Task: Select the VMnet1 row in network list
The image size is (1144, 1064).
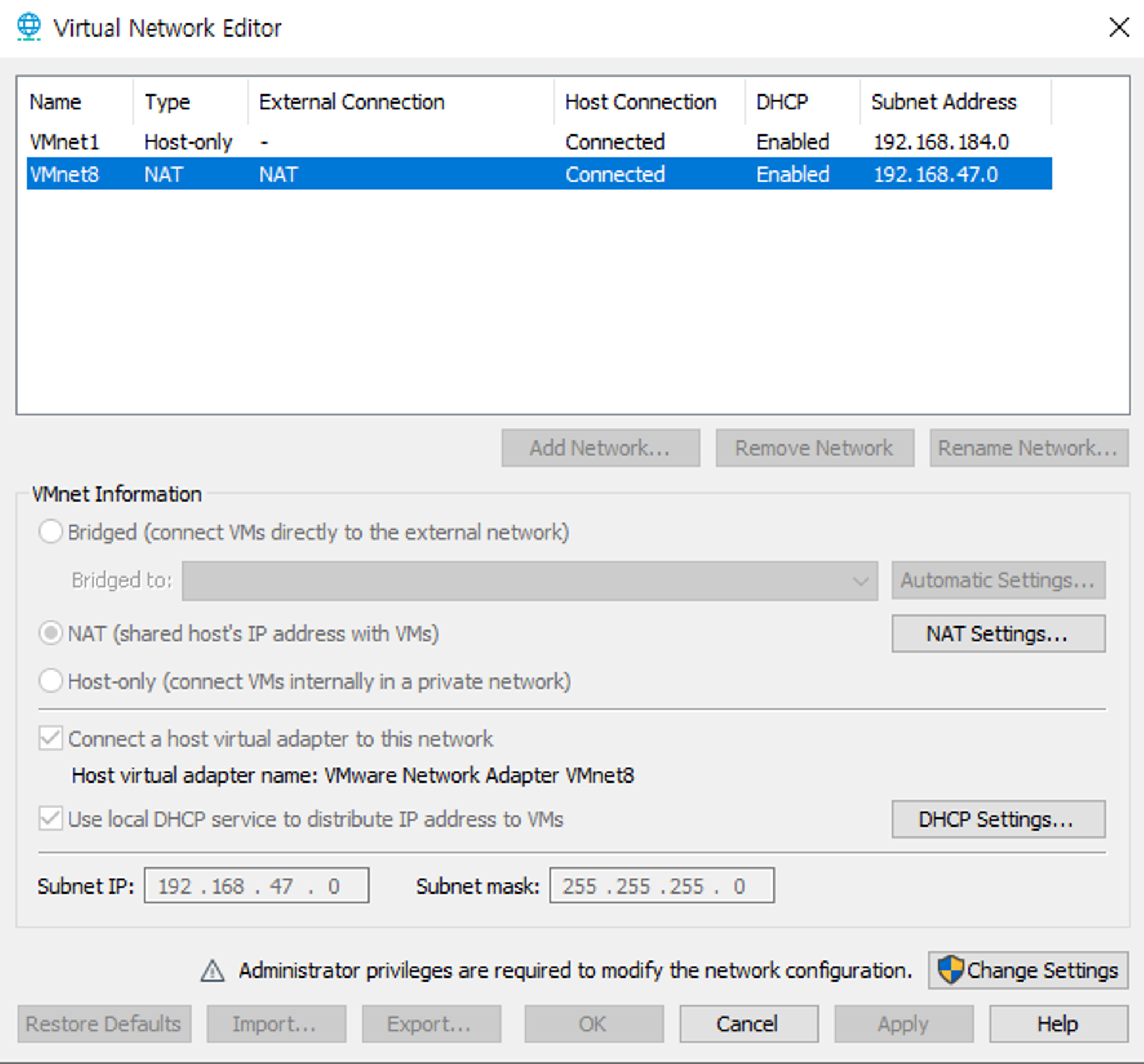Action: 65,142
